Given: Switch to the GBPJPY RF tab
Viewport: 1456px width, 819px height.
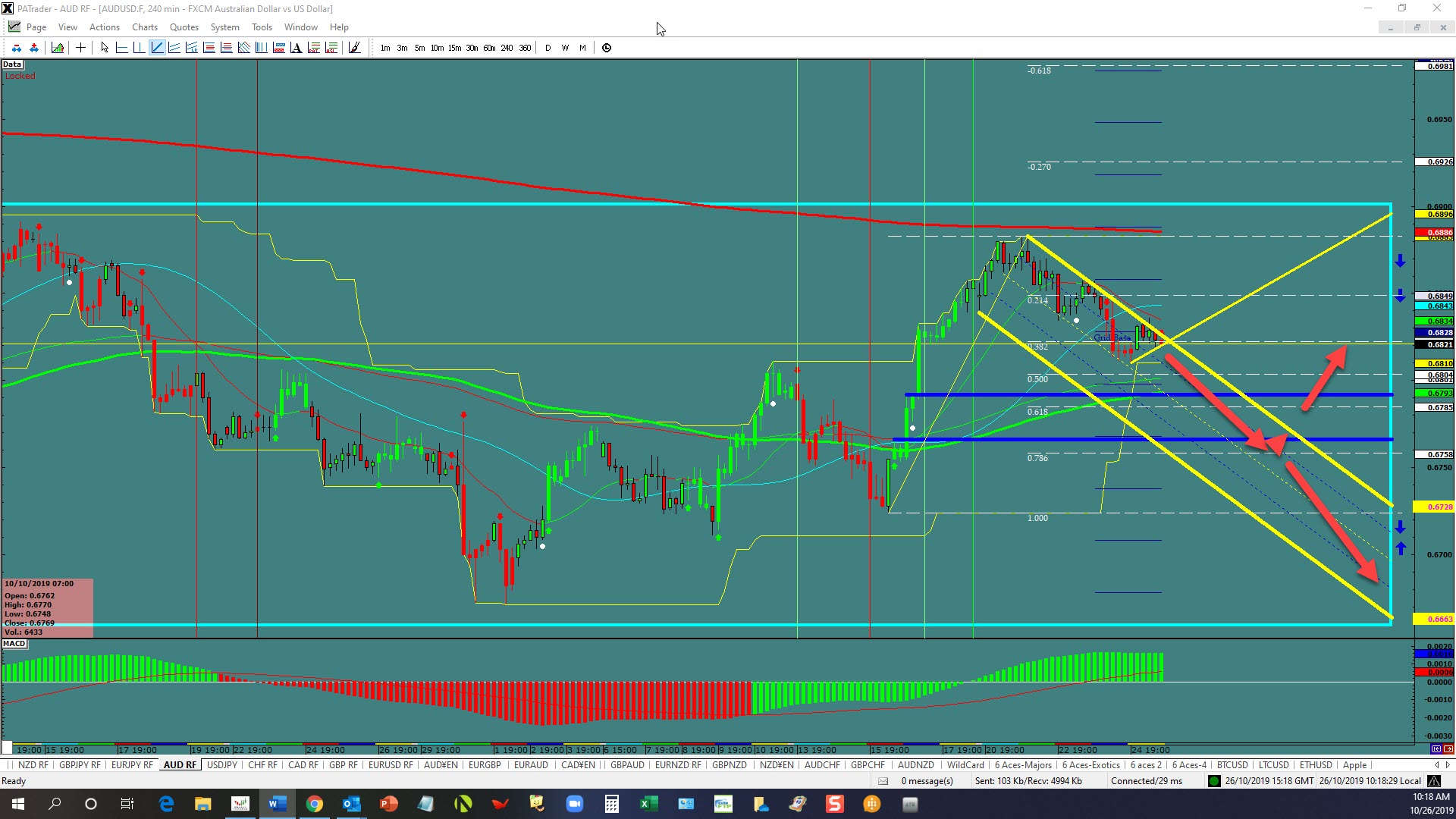Looking at the screenshot, I should pyautogui.click(x=80, y=765).
